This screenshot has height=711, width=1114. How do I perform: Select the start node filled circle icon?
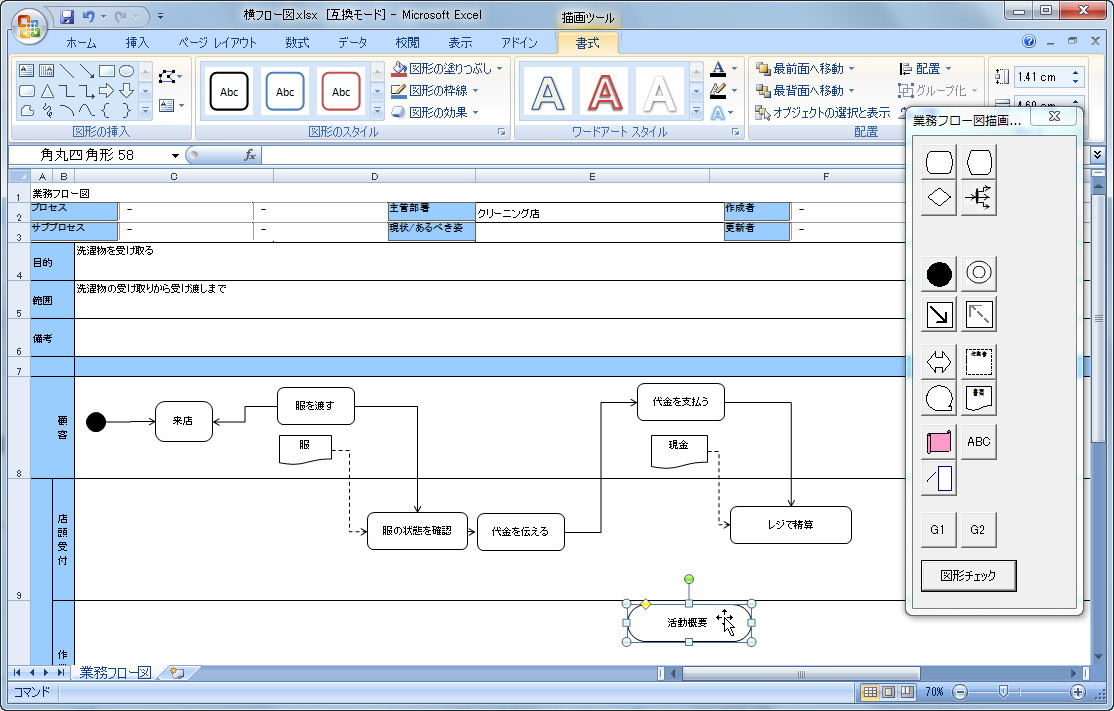(938, 272)
